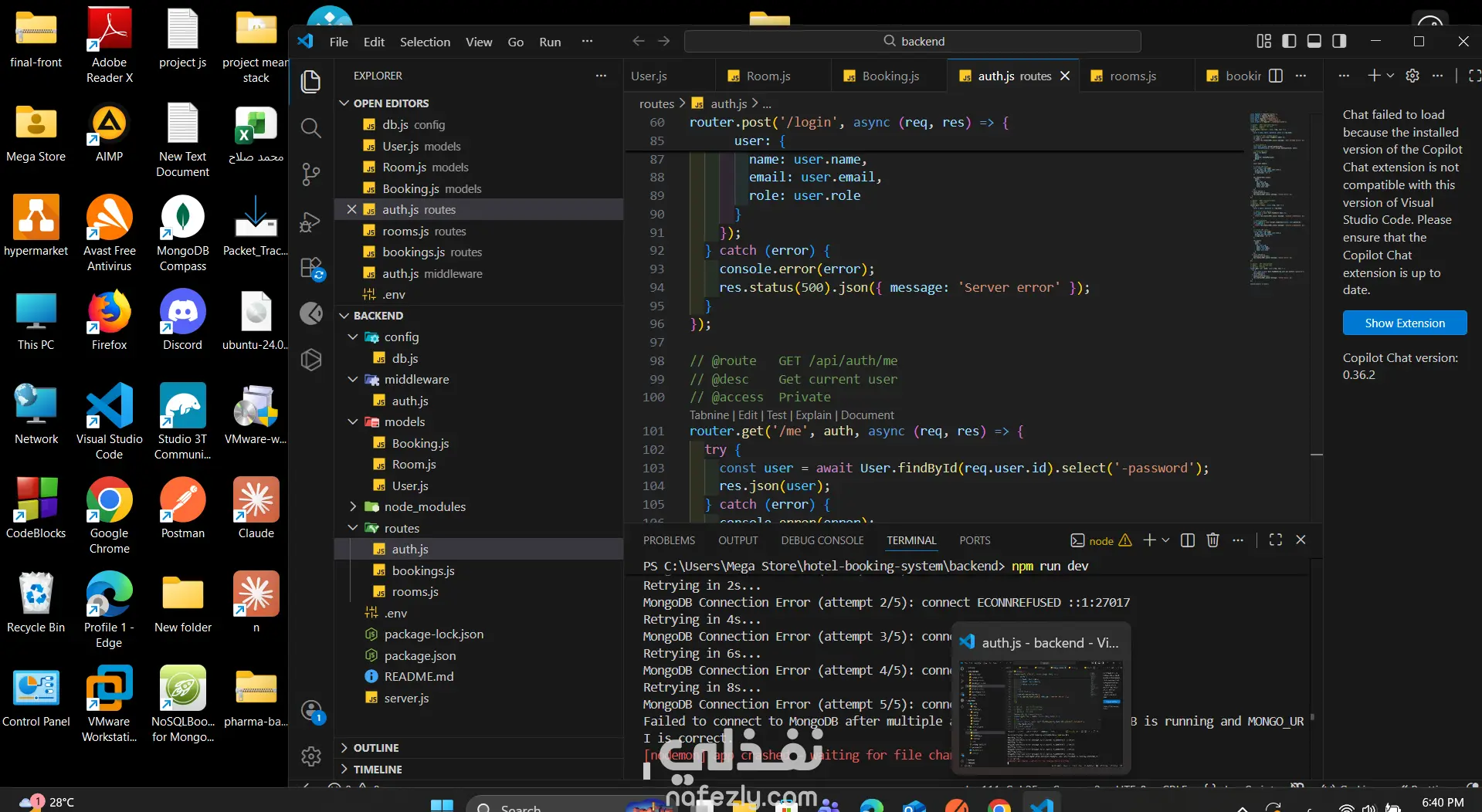The height and width of the screenshot is (812, 1482).
Task: Click Explain in the Tabnine code lens
Action: (x=813, y=415)
